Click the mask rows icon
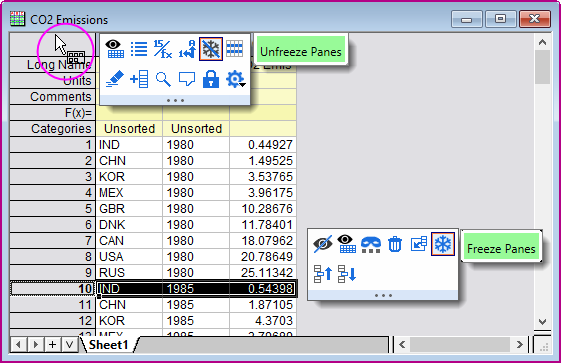The height and width of the screenshot is (363, 561). coord(371,245)
